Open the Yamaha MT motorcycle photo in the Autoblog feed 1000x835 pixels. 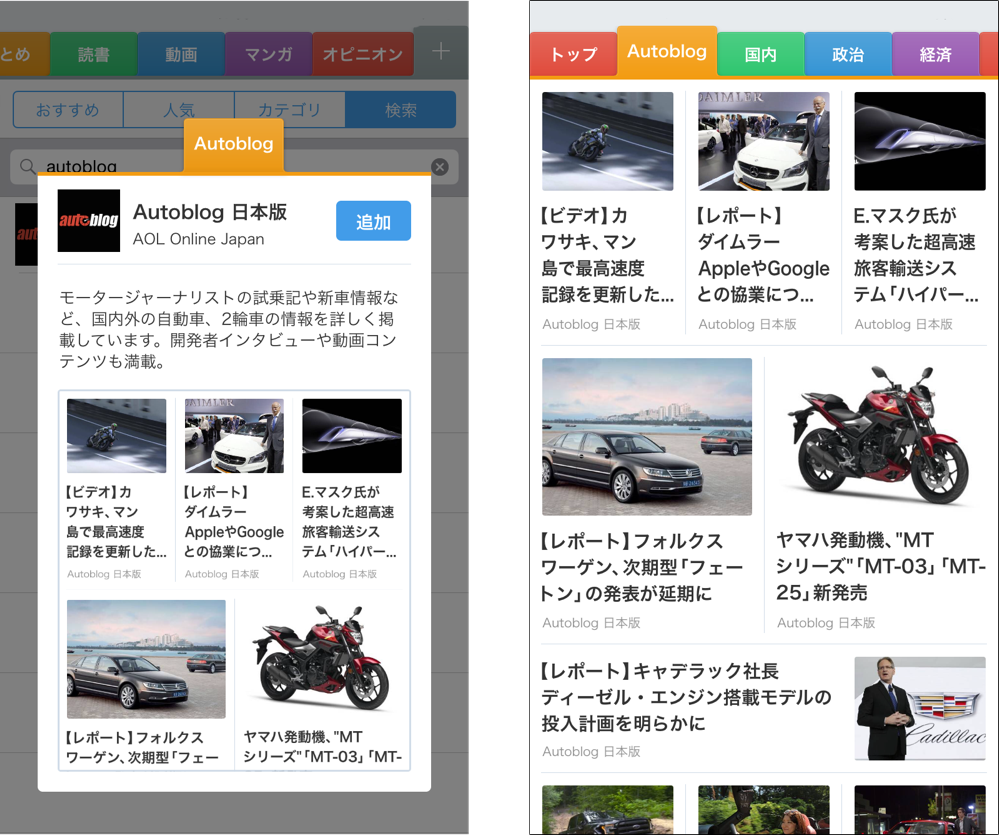tap(881, 436)
